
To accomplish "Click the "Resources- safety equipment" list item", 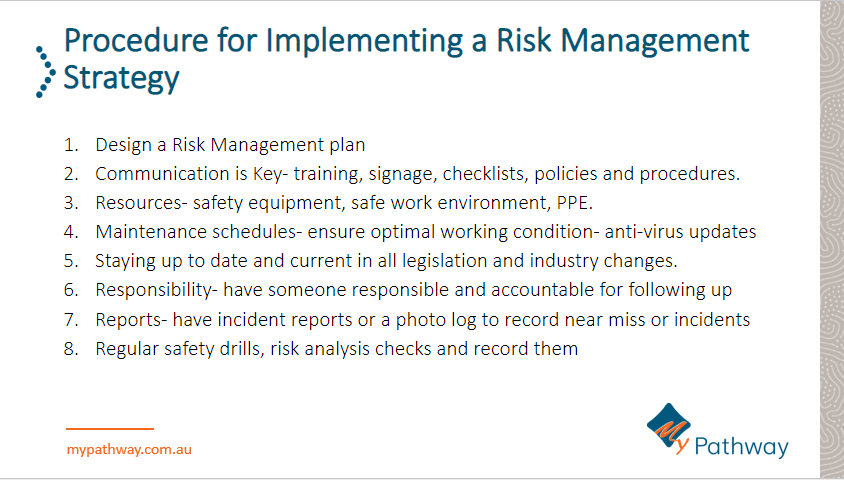I will [344, 202].
